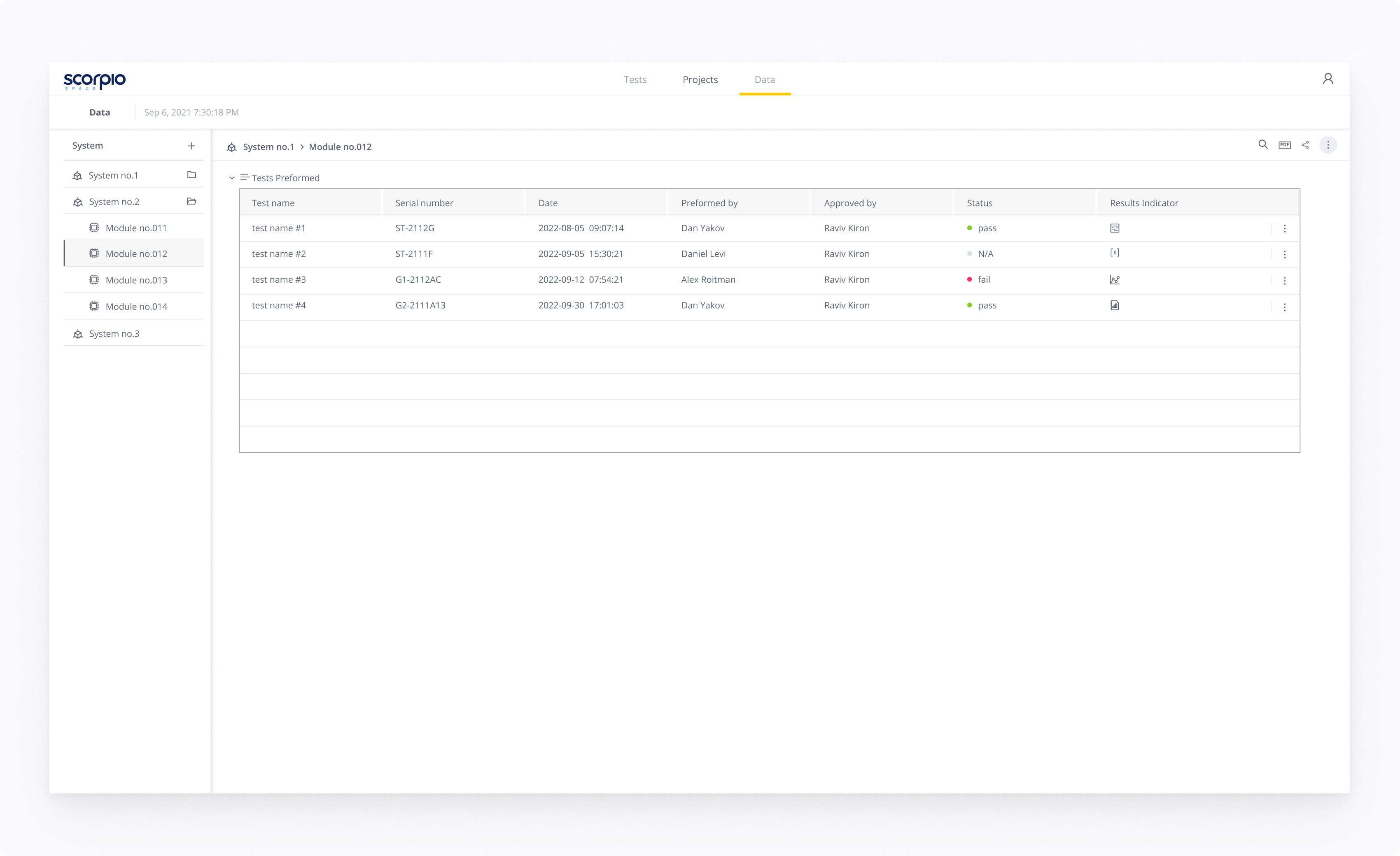The width and height of the screenshot is (1400, 856).
Task: Click the search magnifier icon
Action: point(1262,145)
